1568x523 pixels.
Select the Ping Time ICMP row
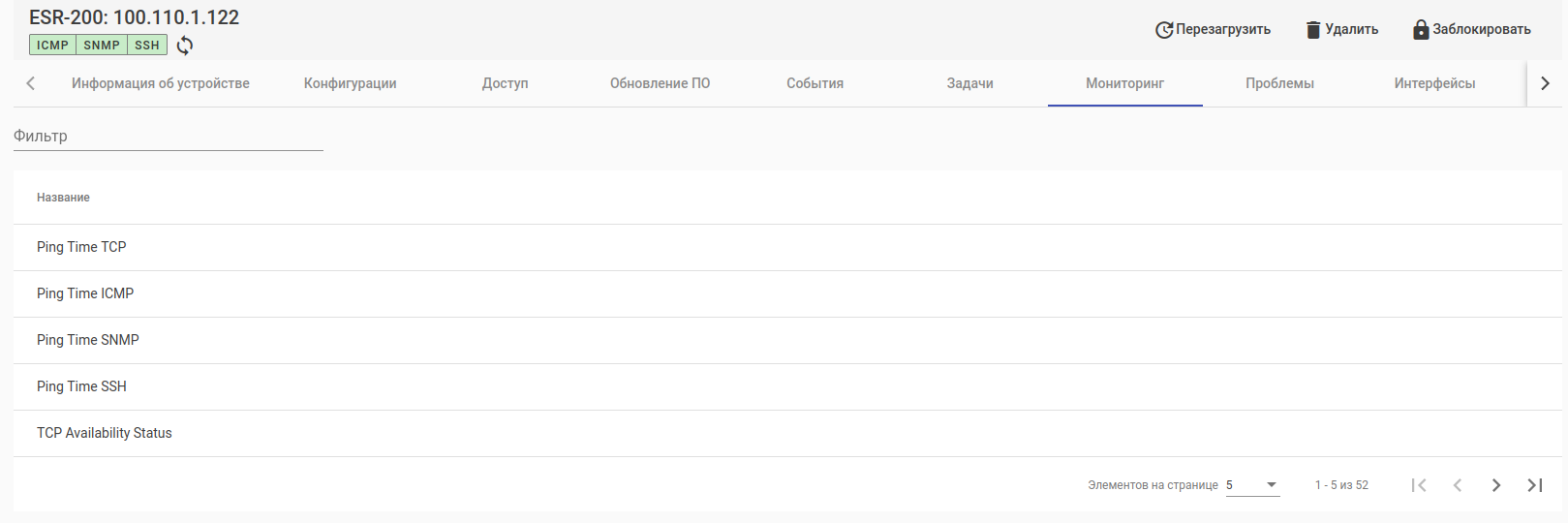[x=85, y=293]
